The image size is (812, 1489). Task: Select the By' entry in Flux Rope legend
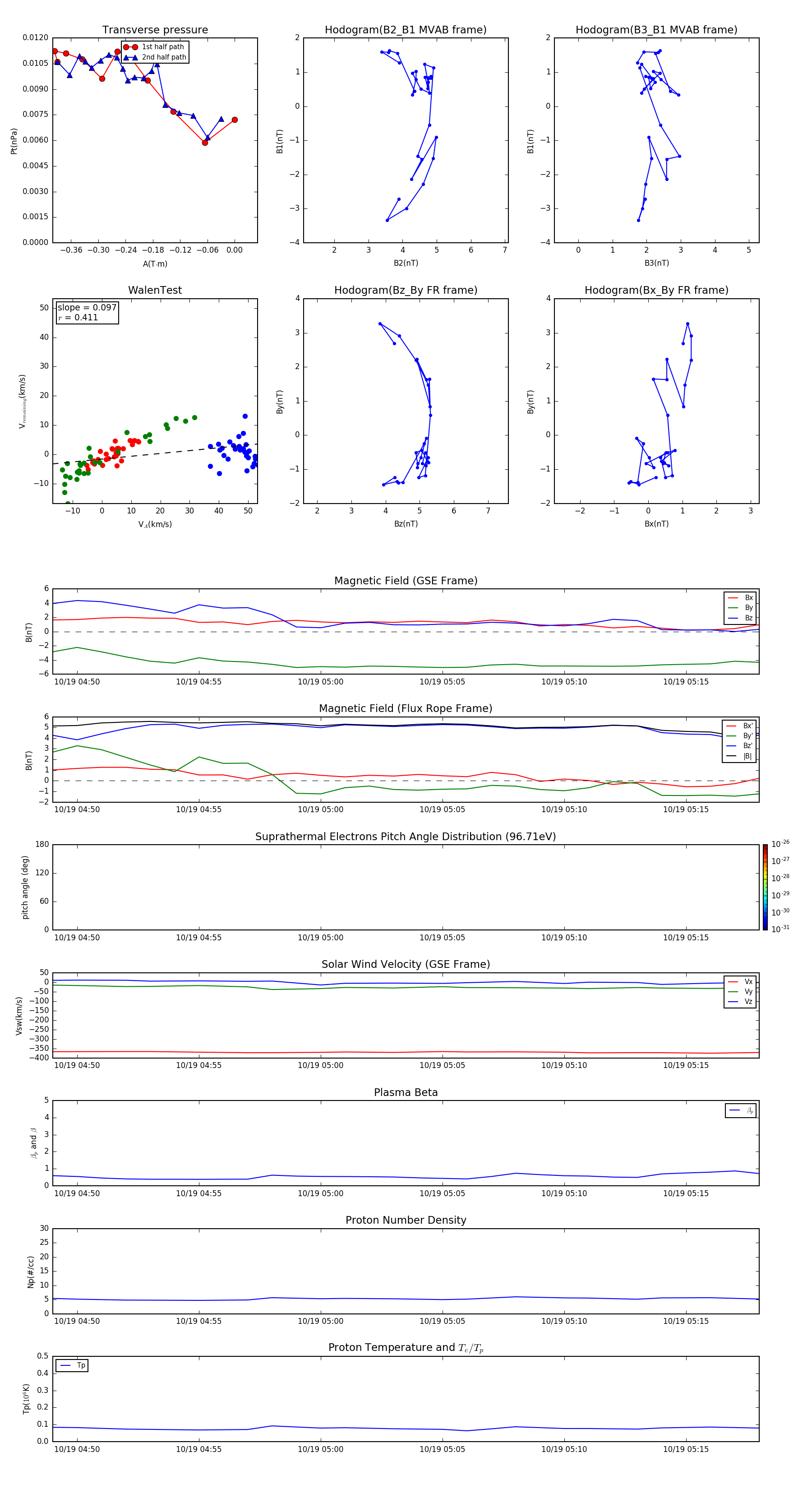click(739, 736)
